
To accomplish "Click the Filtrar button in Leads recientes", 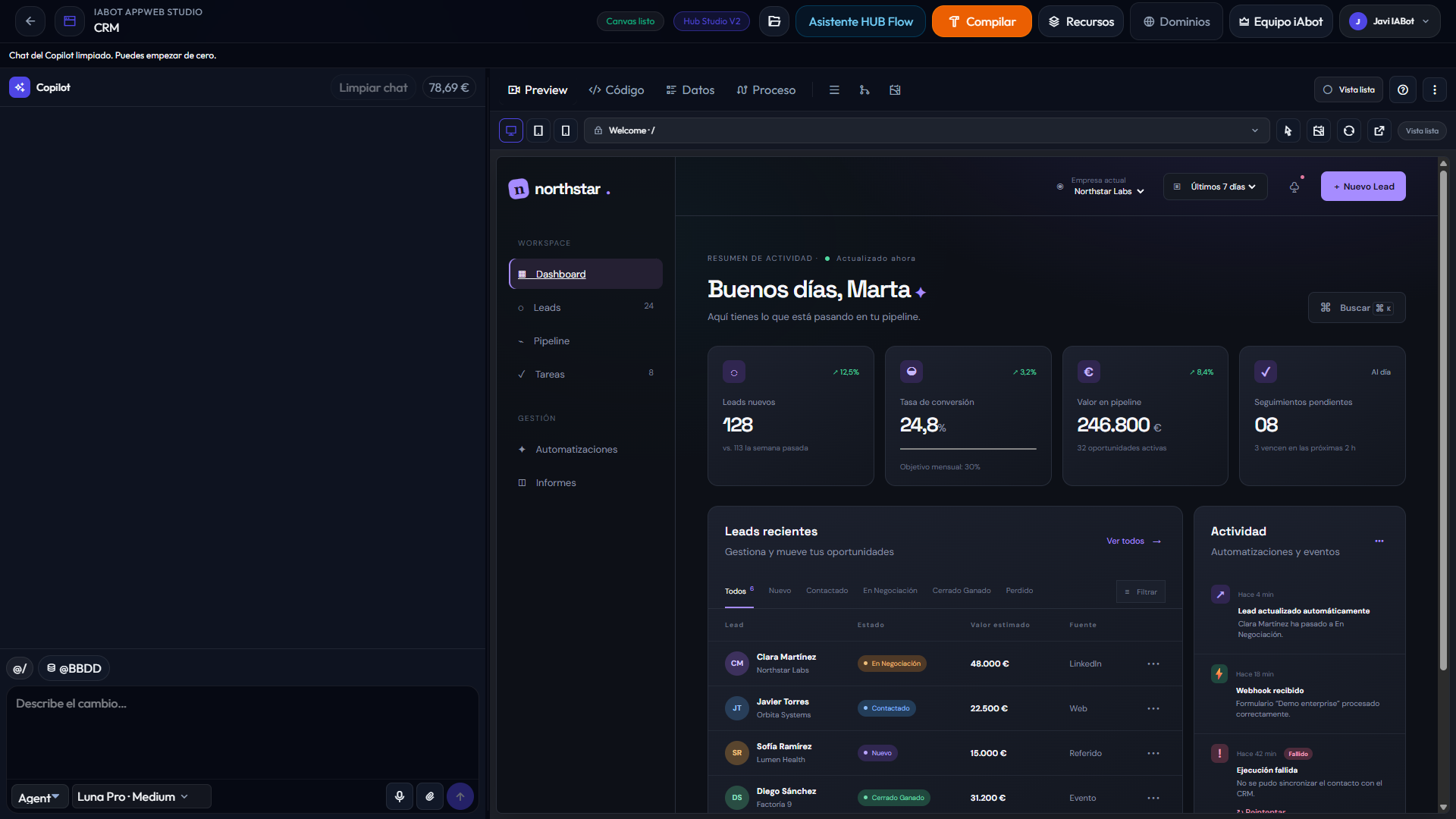I will (1141, 591).
